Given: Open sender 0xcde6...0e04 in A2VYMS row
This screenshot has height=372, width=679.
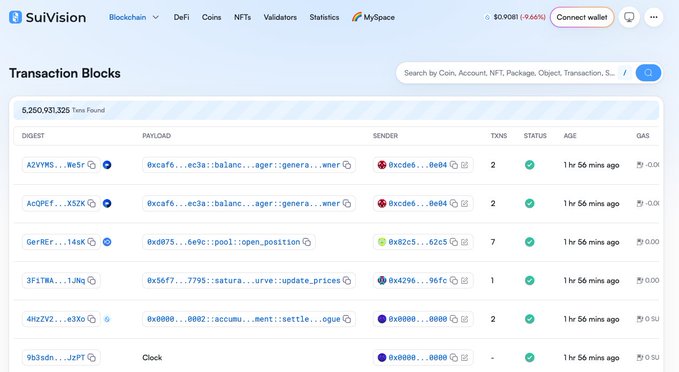Looking at the screenshot, I should (417, 165).
